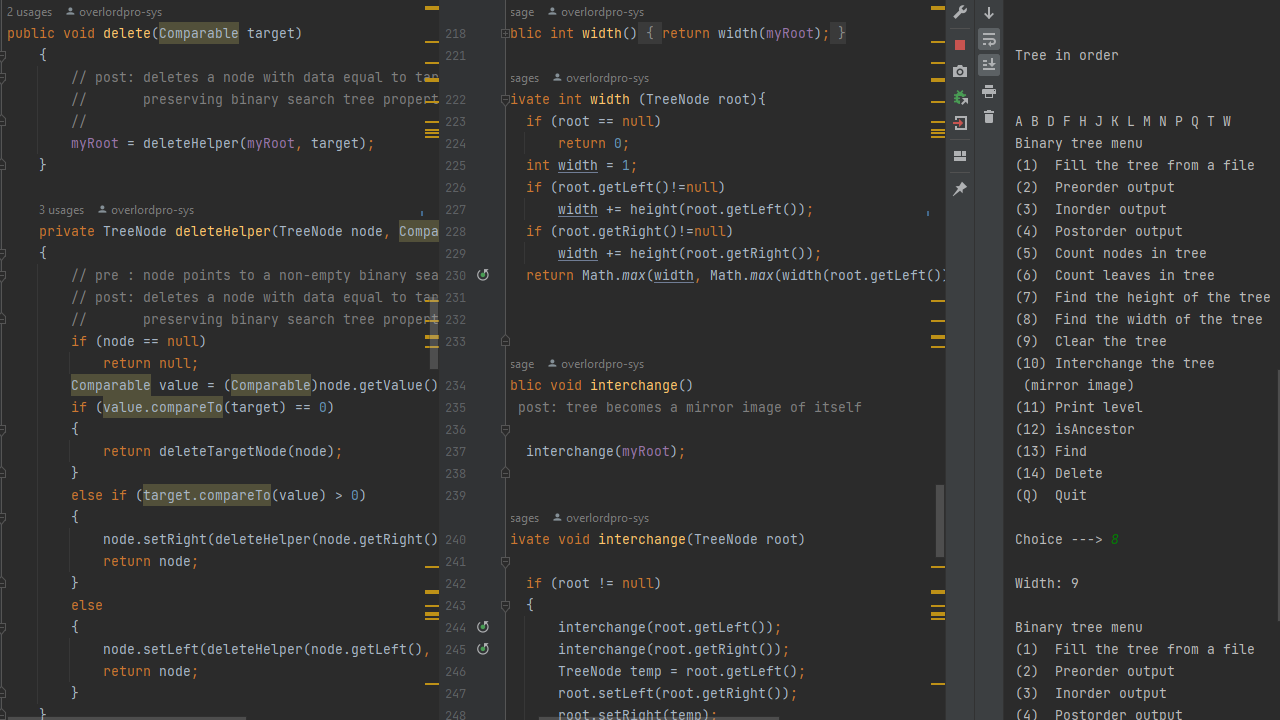Screen dimensions: 1280x720
Task: Click 'myRoot = deleteHelper' statement in delete method
Action: coord(223,143)
